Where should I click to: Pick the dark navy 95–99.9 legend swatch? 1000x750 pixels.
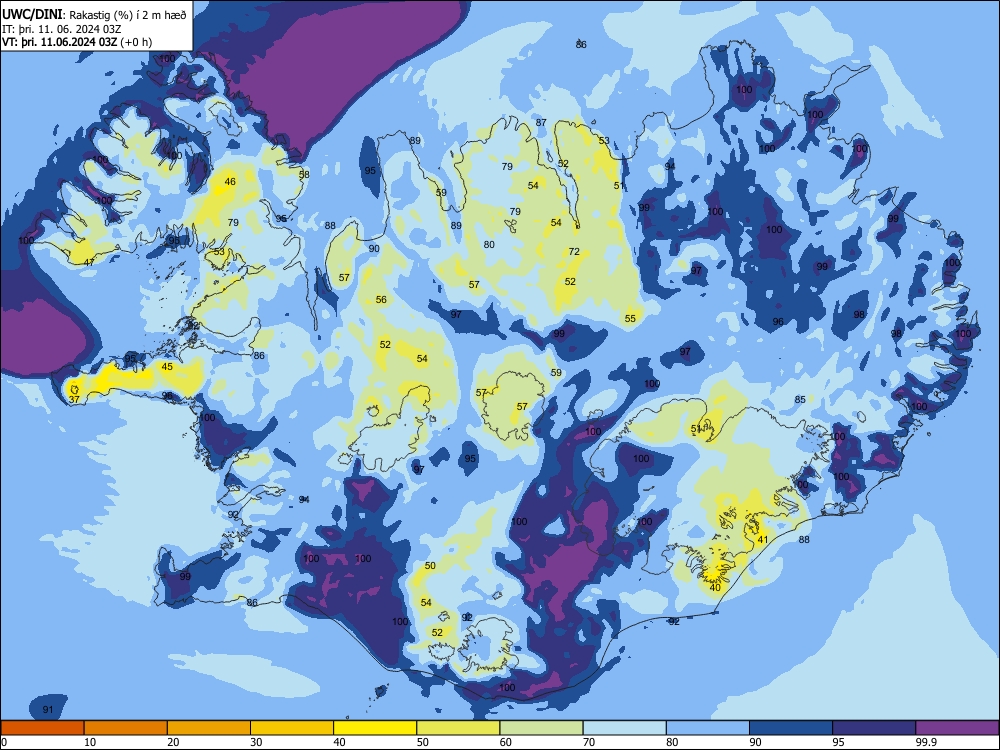point(874,728)
